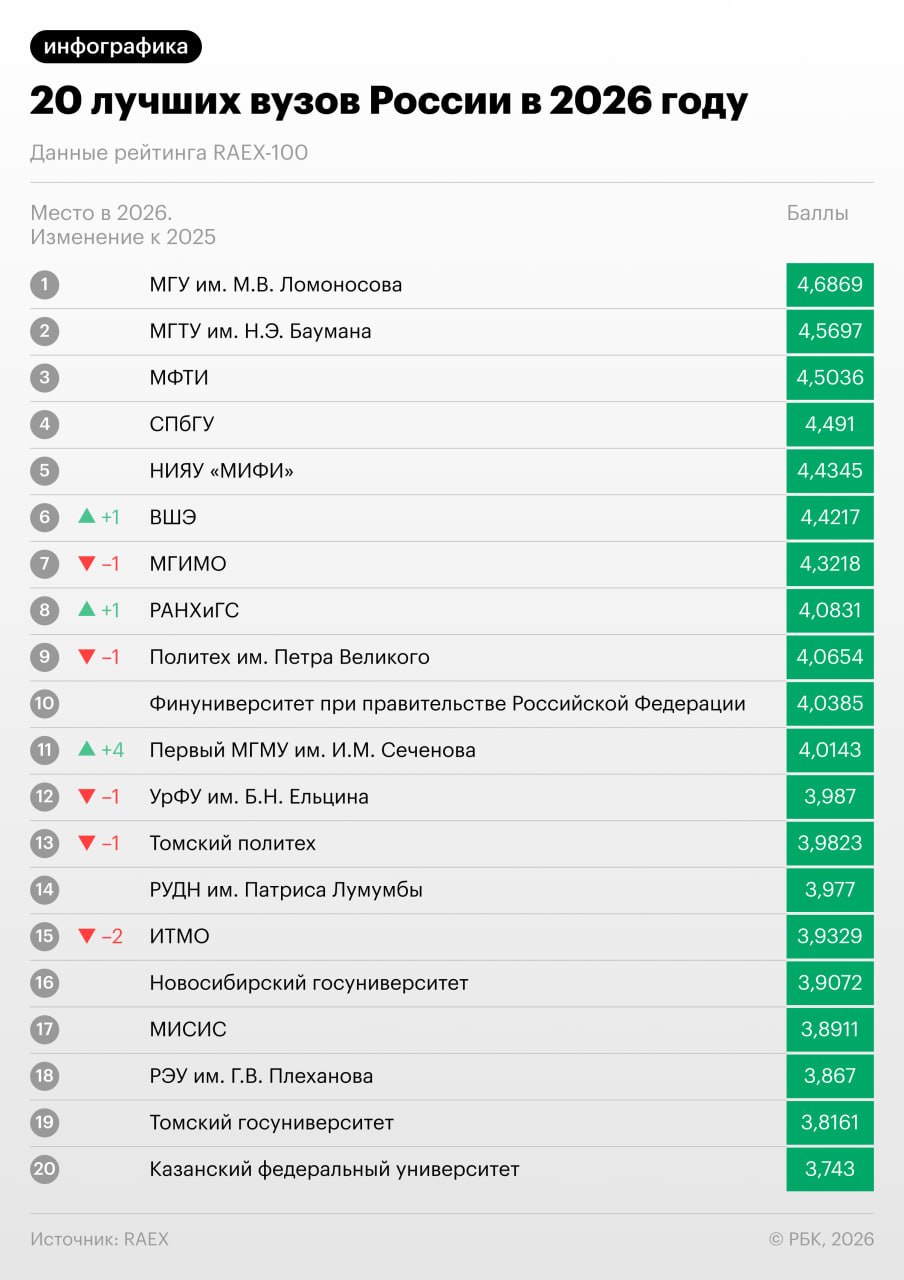Click the rank 4 circle badge

tap(45, 424)
